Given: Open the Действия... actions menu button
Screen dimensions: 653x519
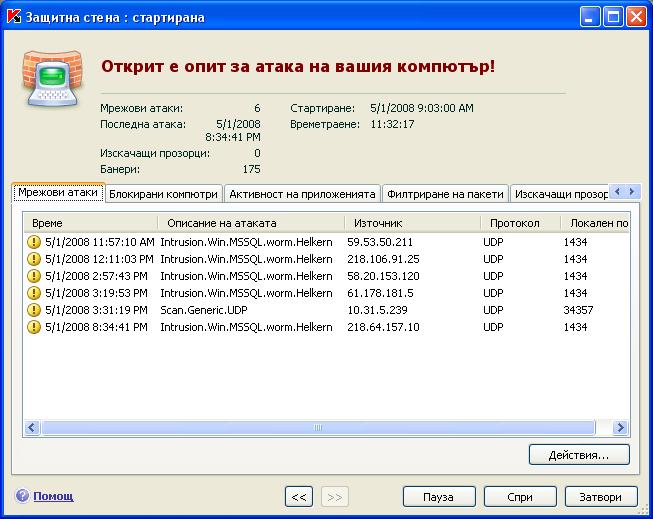Looking at the screenshot, I should tap(579, 455).
